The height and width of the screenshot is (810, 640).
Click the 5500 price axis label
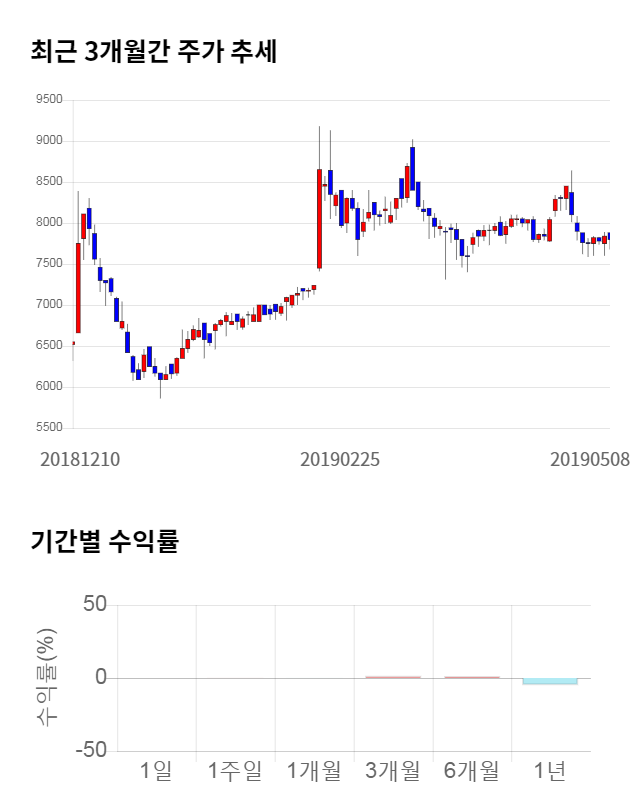tap(49, 428)
